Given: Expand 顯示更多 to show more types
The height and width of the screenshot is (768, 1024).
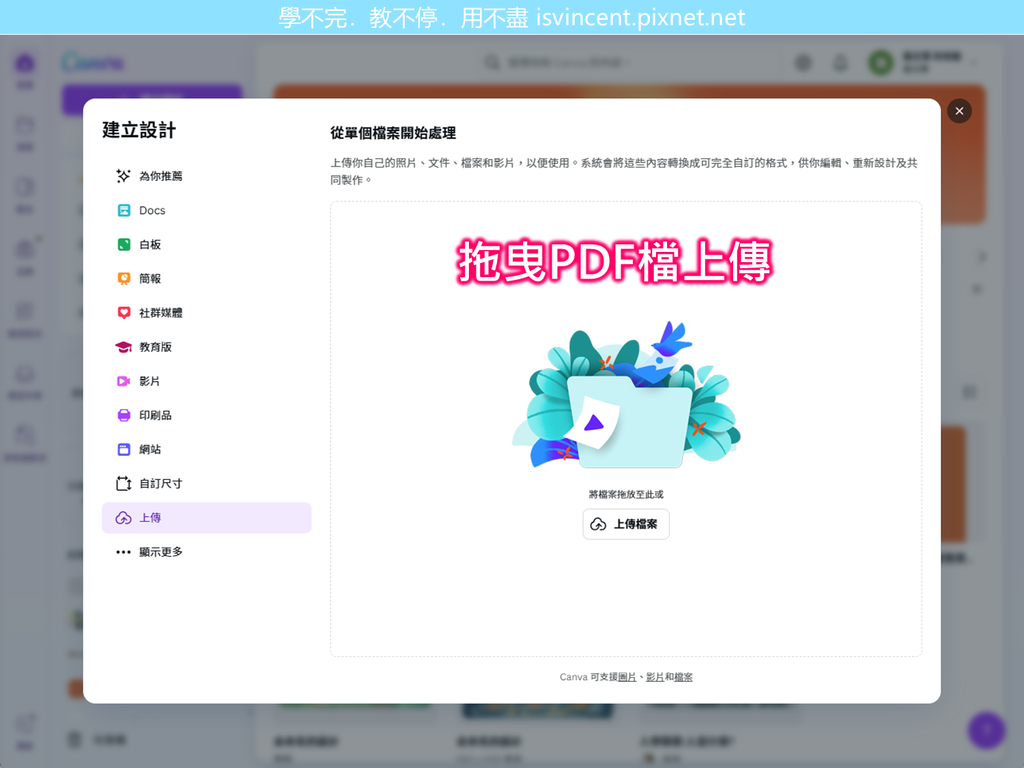Looking at the screenshot, I should [206, 552].
